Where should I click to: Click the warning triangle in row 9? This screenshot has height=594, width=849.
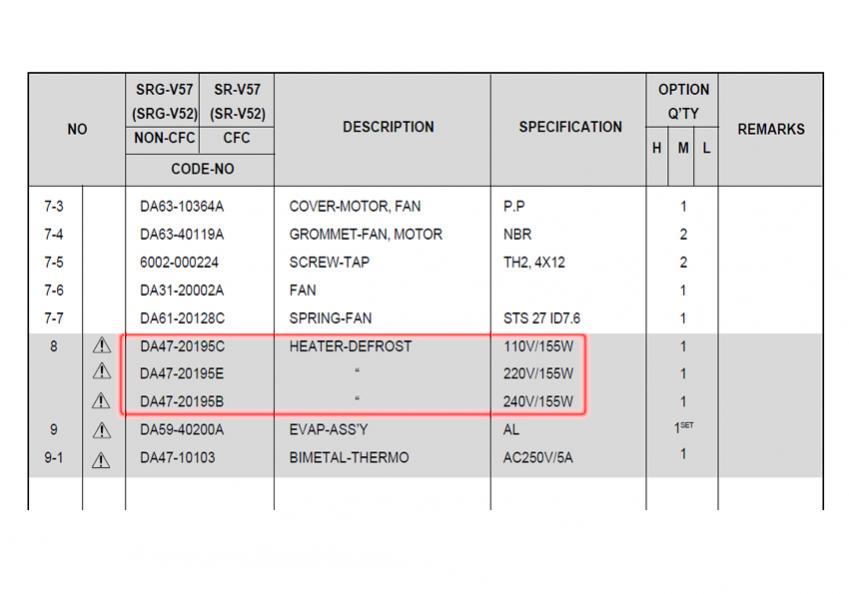pos(101,431)
